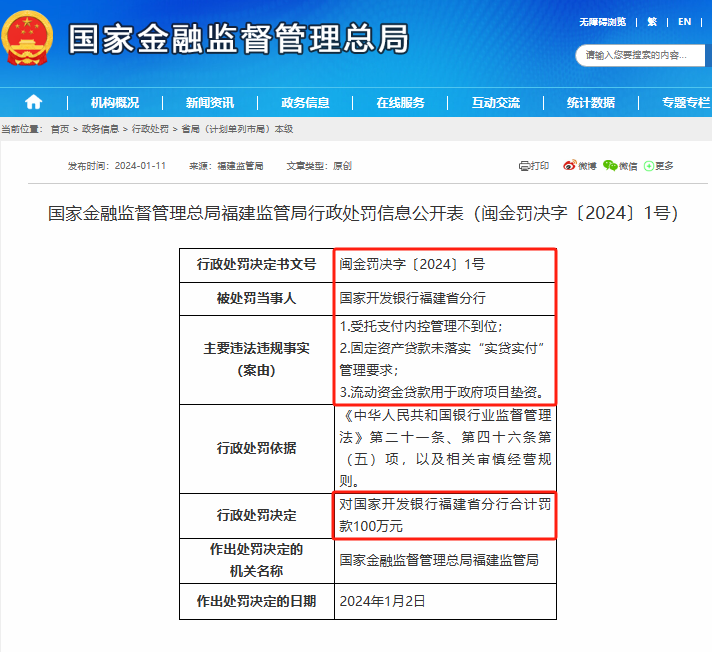The image size is (712, 652).
Task: Open 专题专栏 navigation item
Action: 685,102
